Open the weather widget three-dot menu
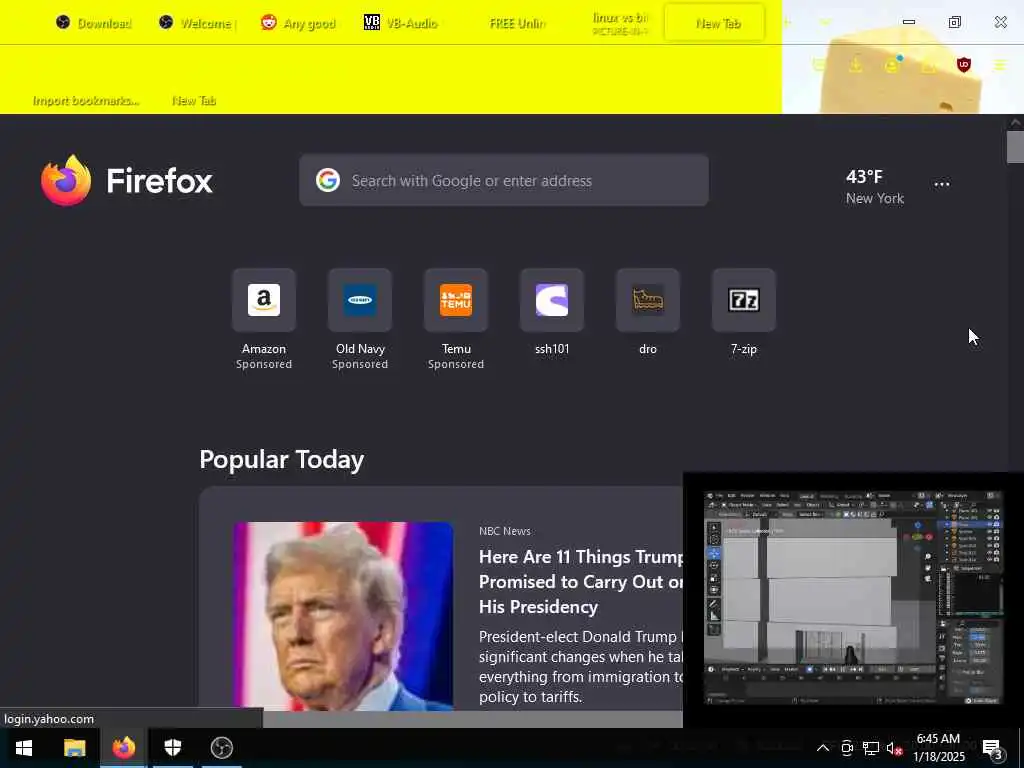The image size is (1024, 768). click(x=942, y=184)
